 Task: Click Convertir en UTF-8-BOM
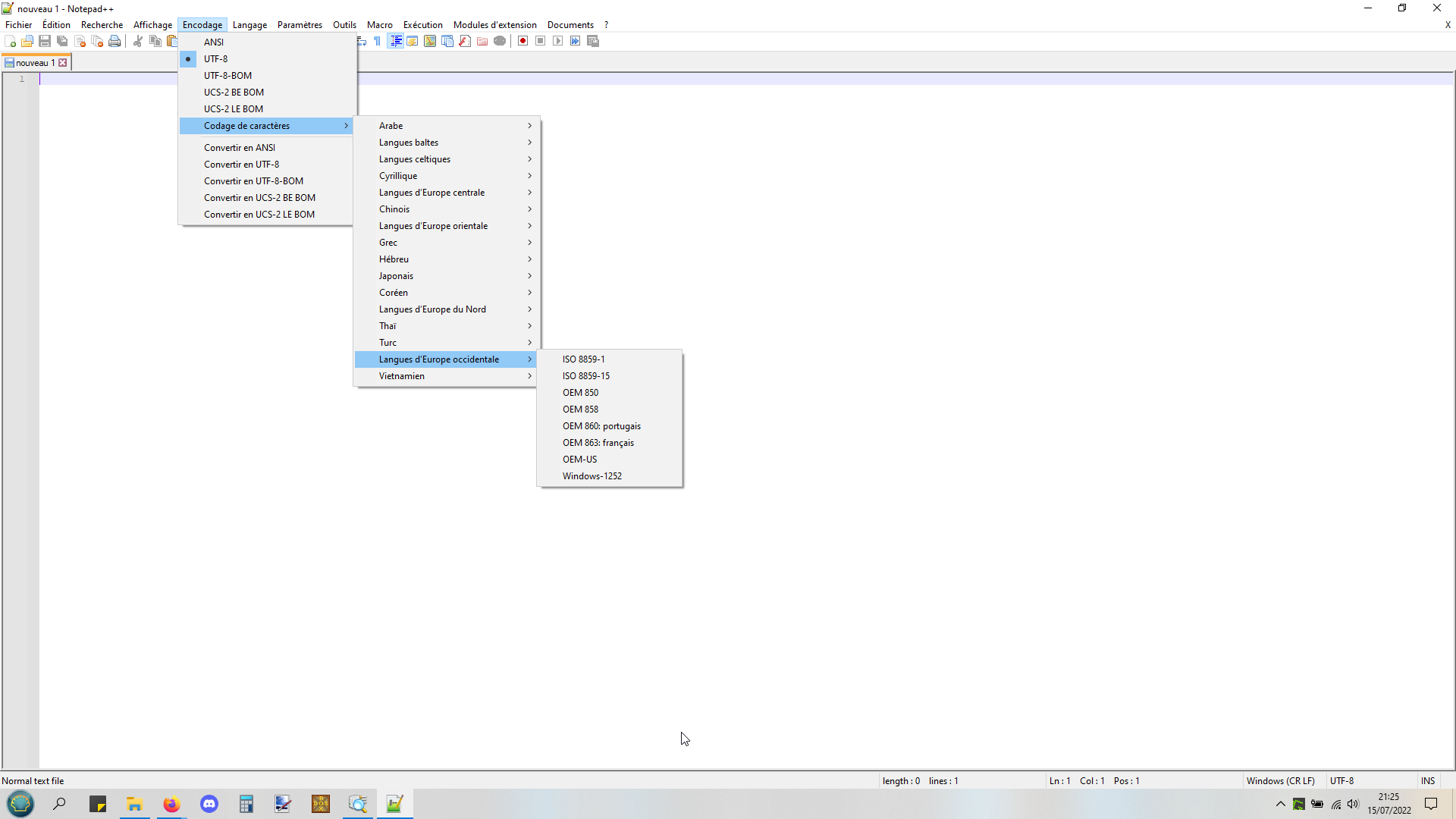click(253, 181)
